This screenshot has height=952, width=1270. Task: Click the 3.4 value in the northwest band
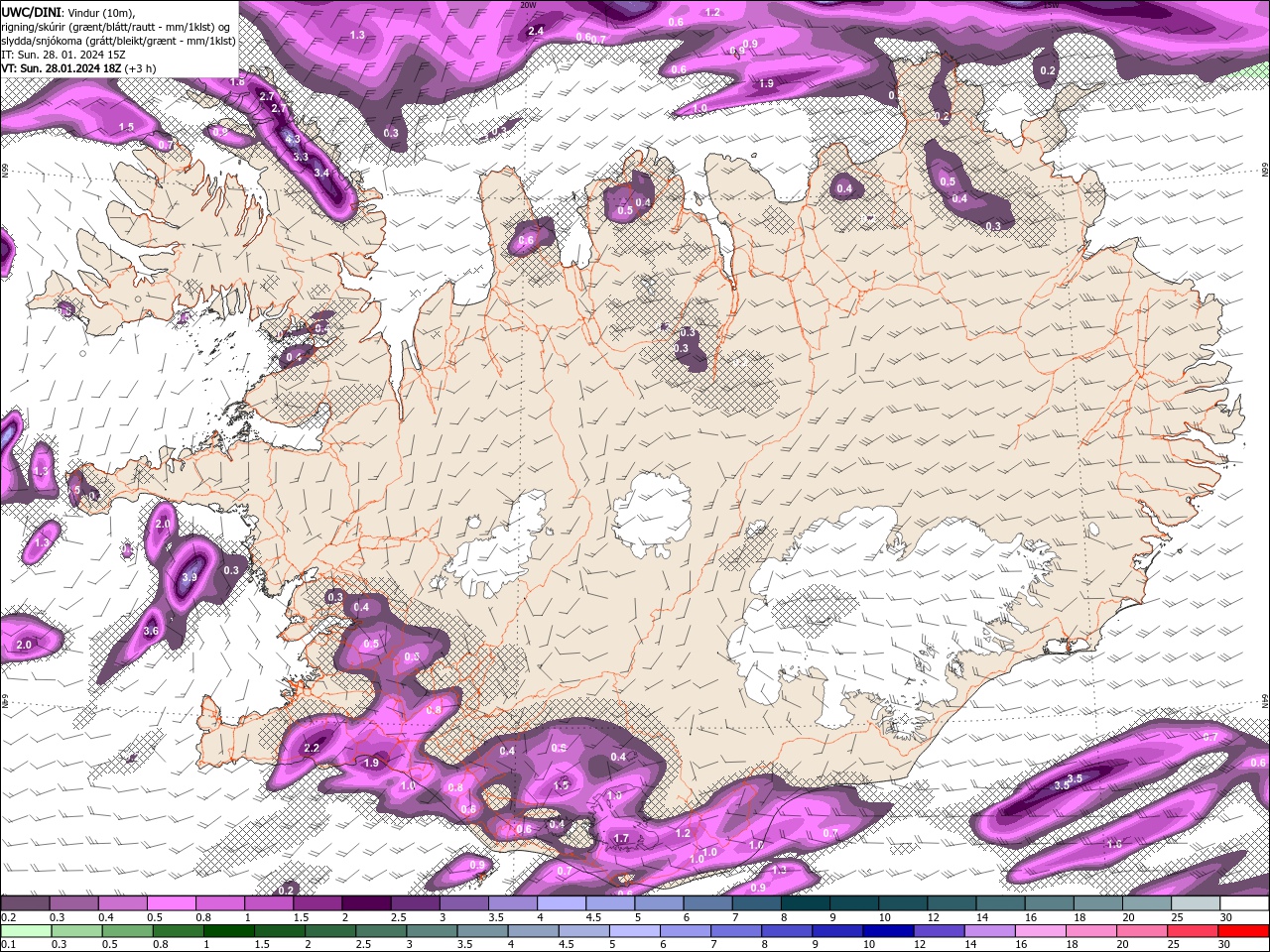click(321, 173)
